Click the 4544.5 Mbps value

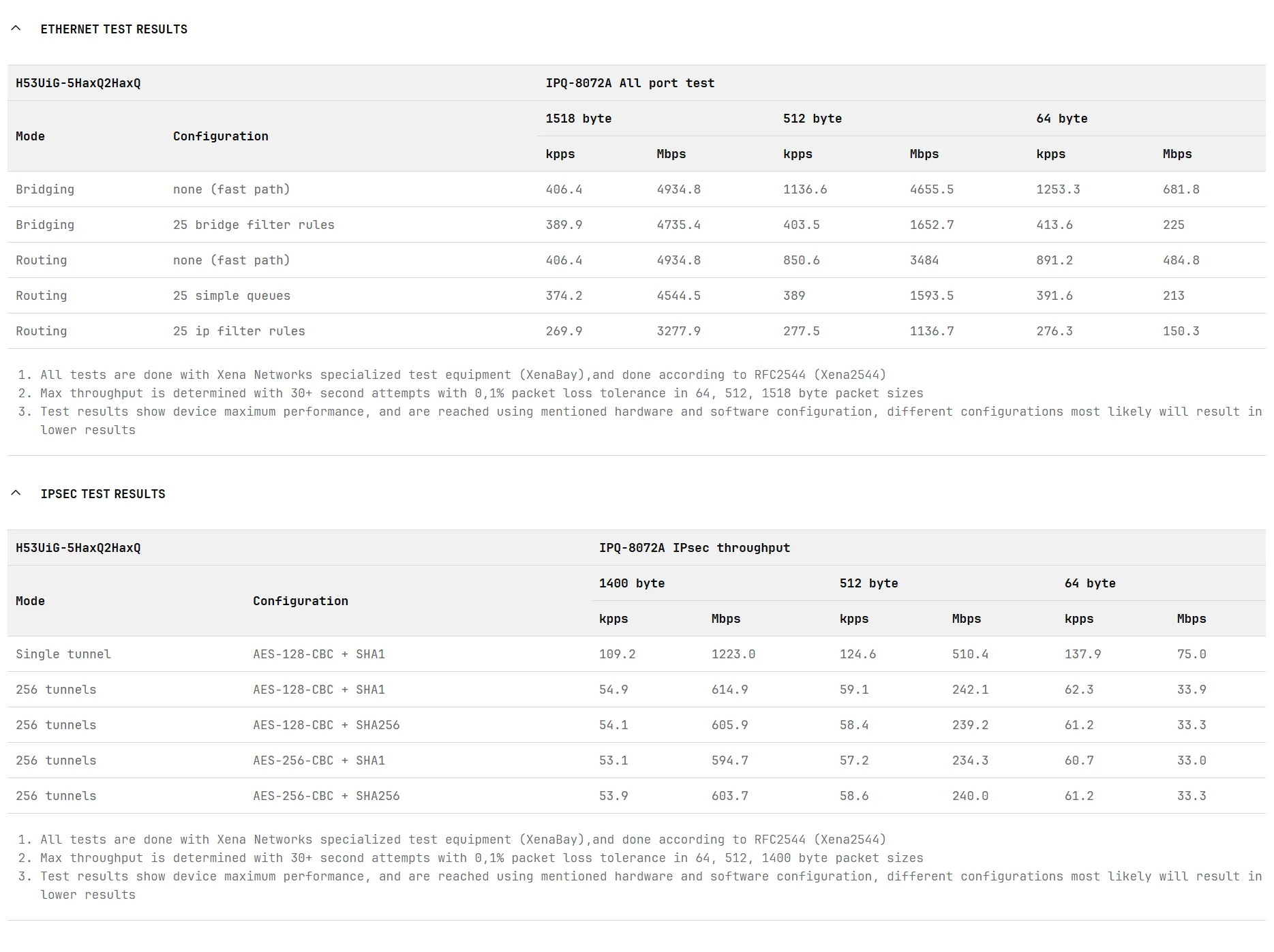tap(678, 296)
